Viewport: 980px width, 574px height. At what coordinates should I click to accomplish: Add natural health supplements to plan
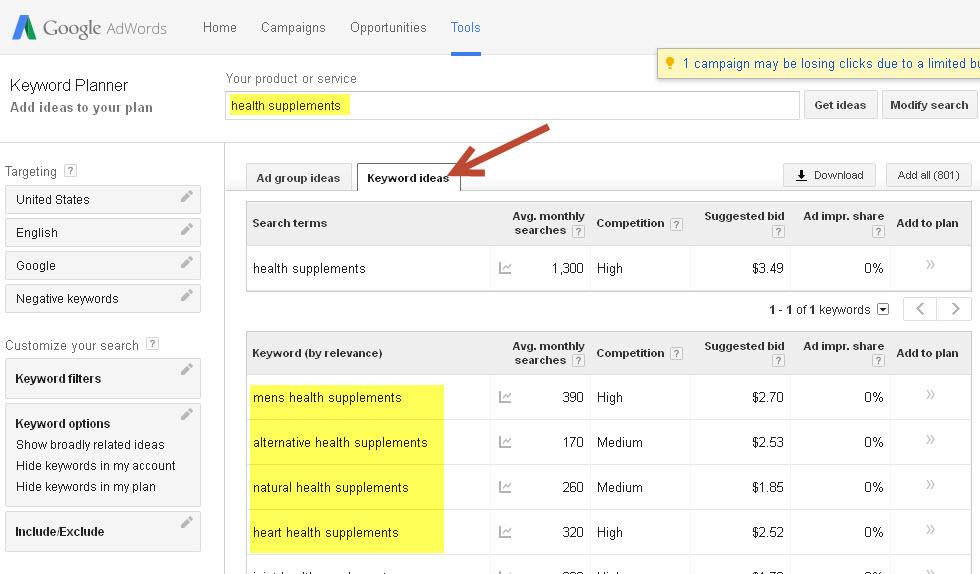[930, 485]
